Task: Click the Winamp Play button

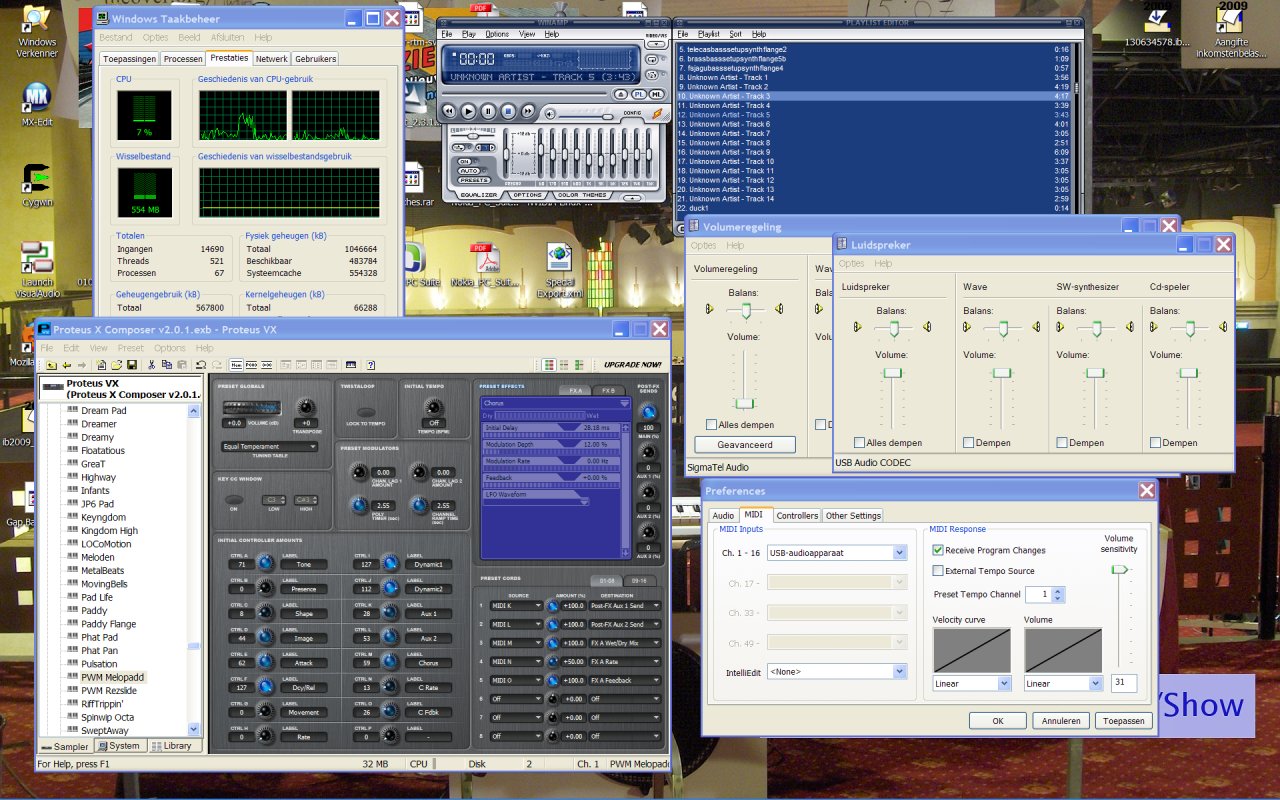Action: [x=468, y=111]
